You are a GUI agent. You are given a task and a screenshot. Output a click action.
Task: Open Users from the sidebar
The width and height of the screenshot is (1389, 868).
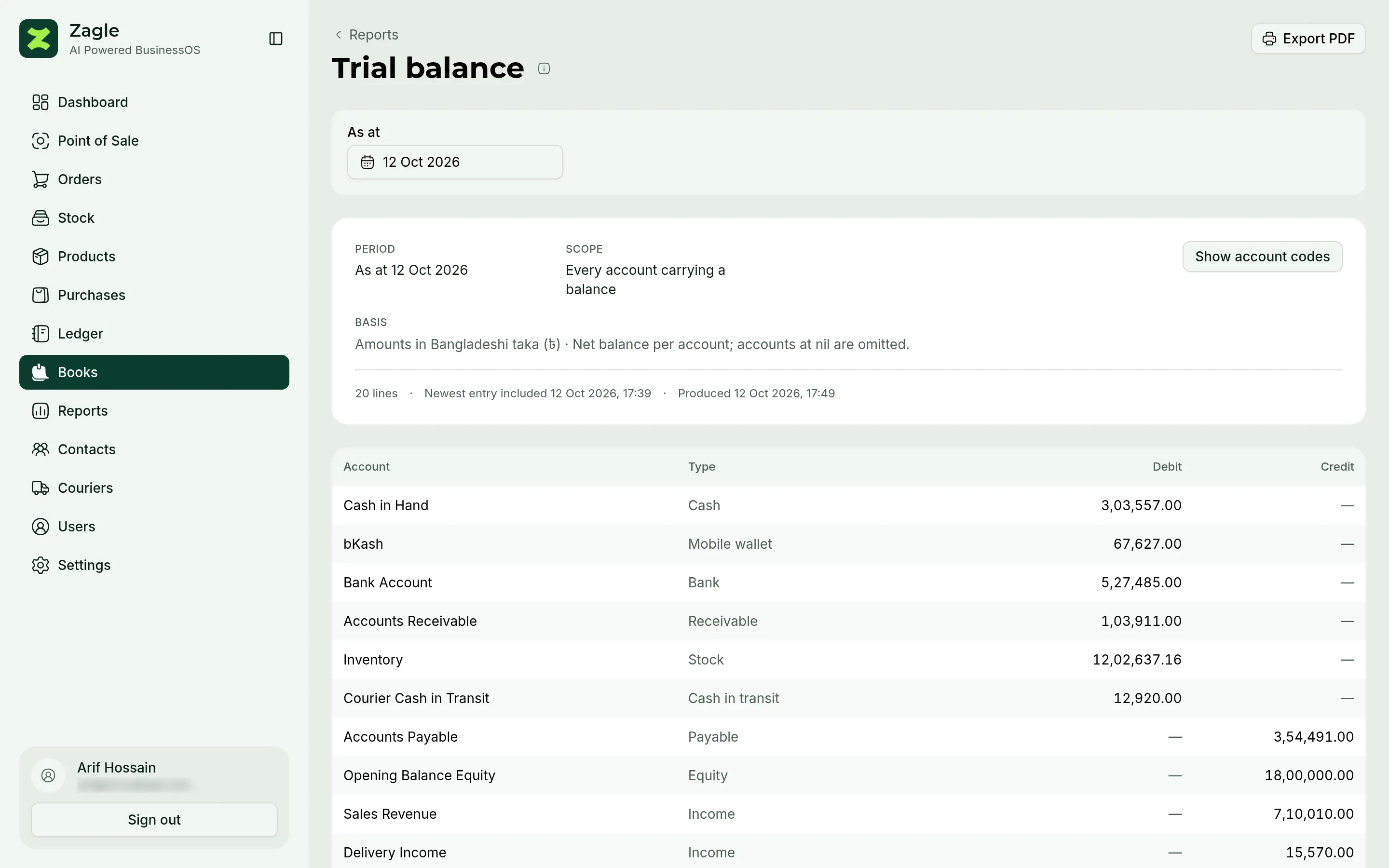[x=154, y=527]
